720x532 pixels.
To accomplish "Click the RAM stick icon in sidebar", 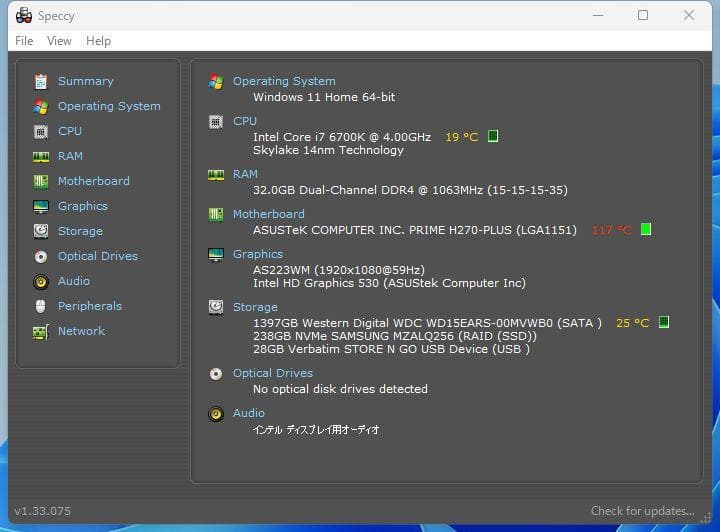I will click(x=41, y=157).
